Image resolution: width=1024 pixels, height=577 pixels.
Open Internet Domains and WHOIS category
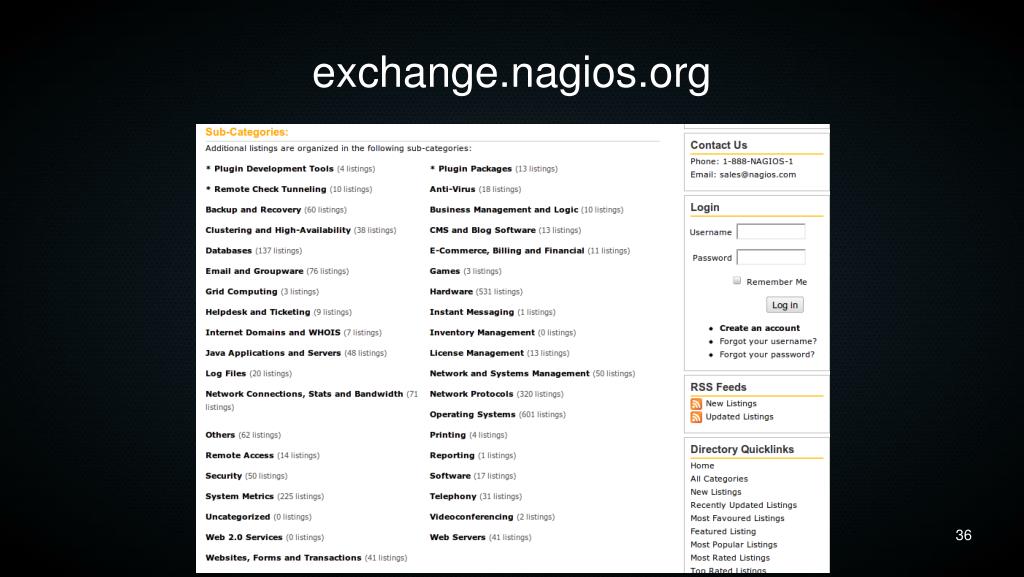(272, 333)
